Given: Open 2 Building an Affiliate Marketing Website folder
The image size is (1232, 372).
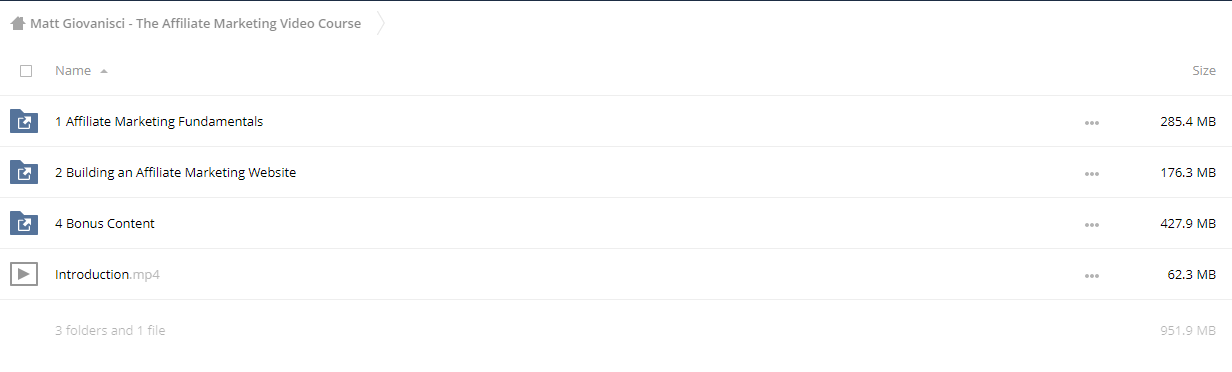Looking at the screenshot, I should [175, 173].
